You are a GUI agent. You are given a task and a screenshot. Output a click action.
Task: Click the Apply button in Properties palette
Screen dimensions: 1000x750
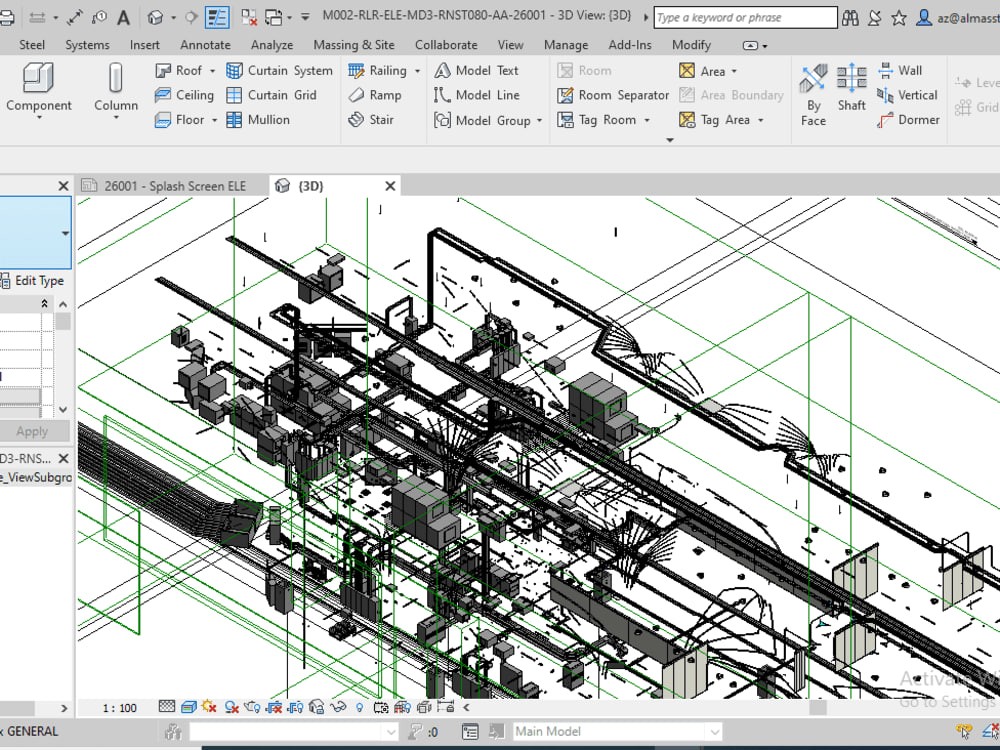pyautogui.click(x=35, y=431)
